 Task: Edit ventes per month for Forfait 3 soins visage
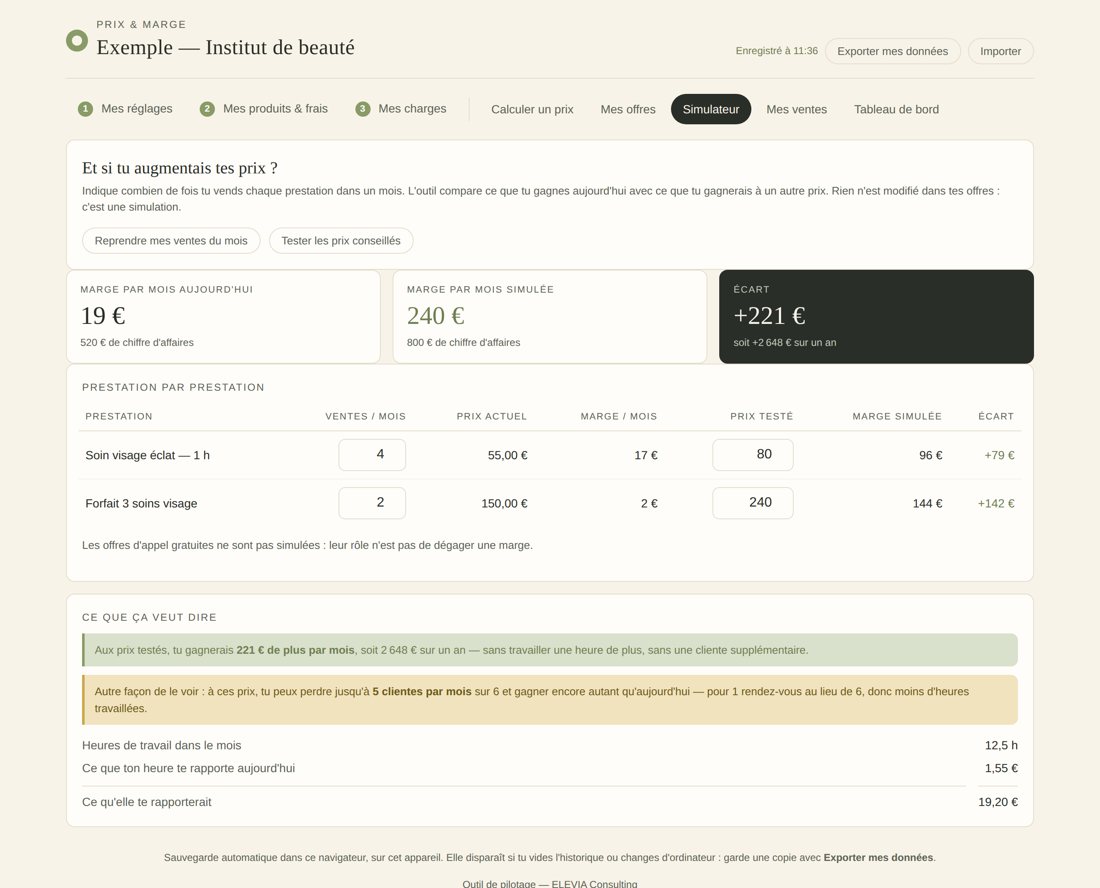372,503
